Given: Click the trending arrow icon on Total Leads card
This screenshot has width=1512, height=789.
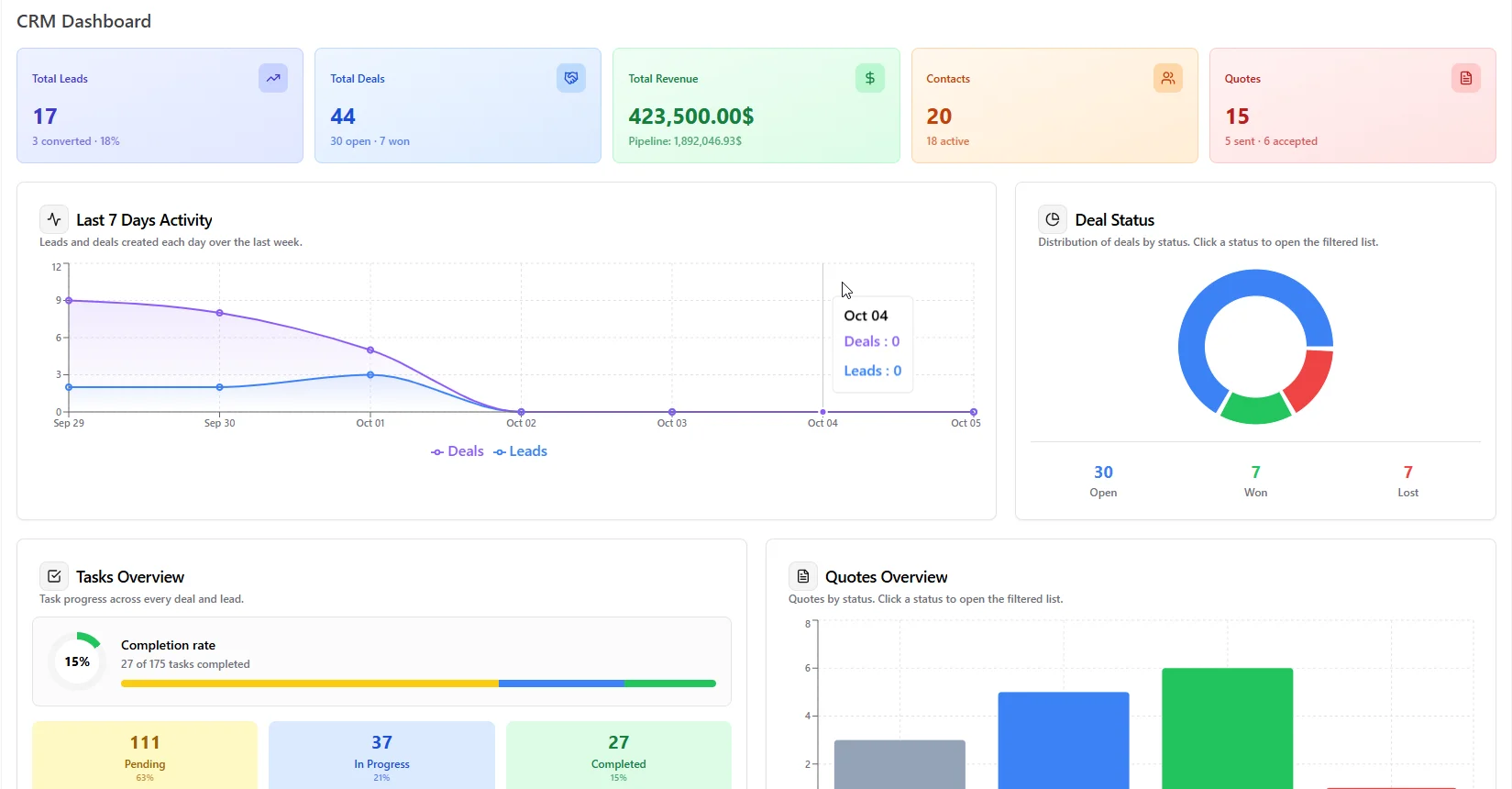Looking at the screenshot, I should click(273, 78).
